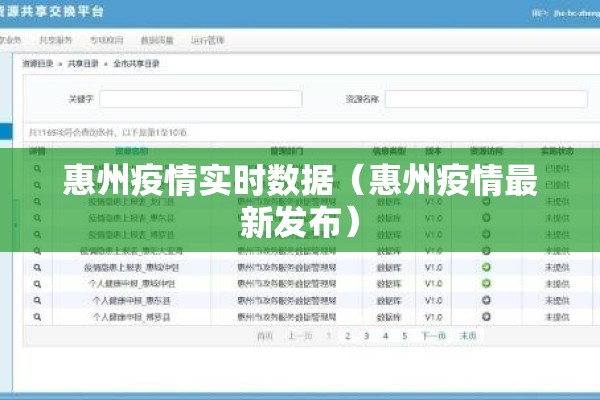This screenshot has width=600, height=400.
Task: Open the 运行管理 menu tab
Action: [207, 40]
